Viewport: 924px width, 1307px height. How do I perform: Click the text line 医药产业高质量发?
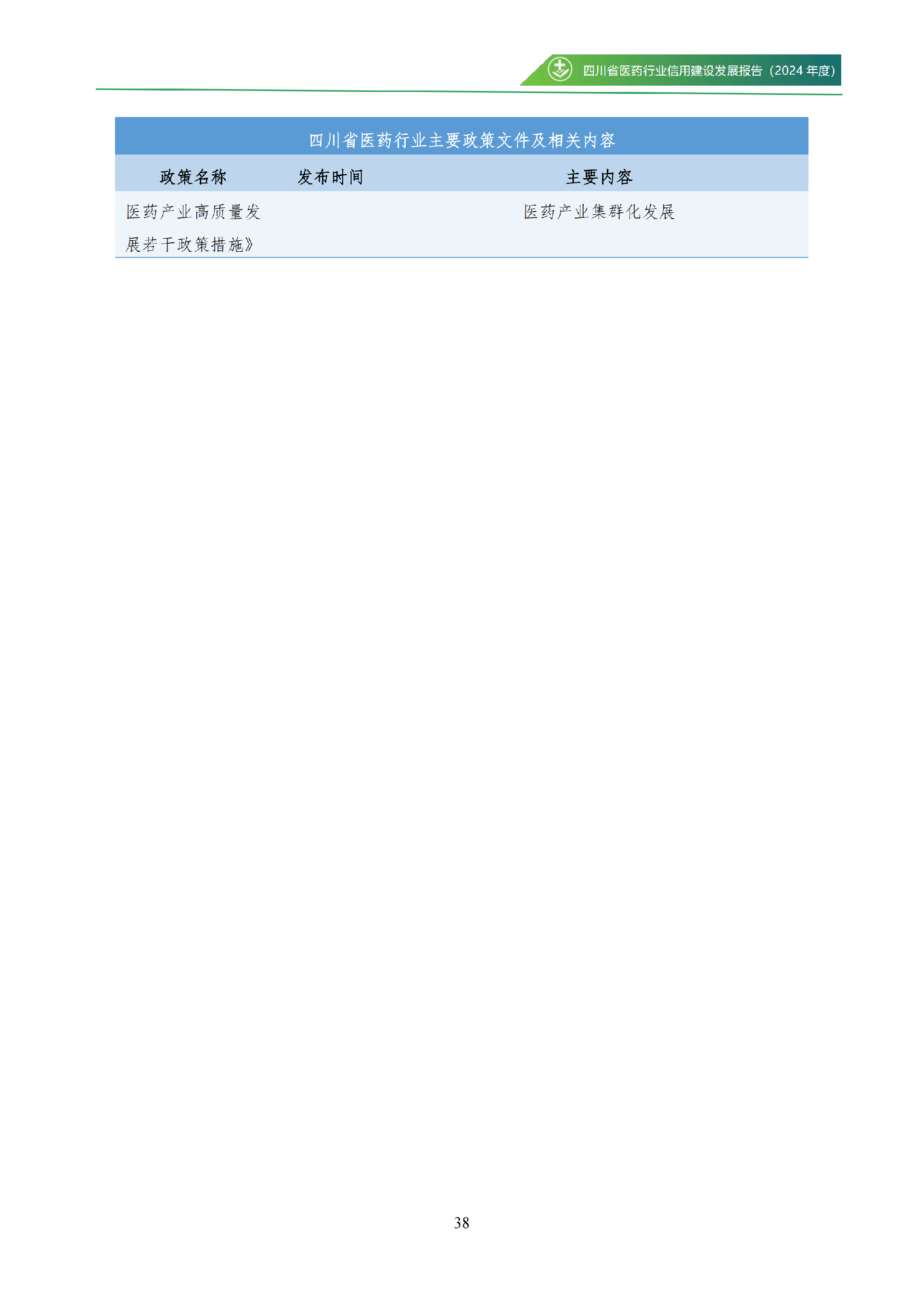(x=193, y=212)
